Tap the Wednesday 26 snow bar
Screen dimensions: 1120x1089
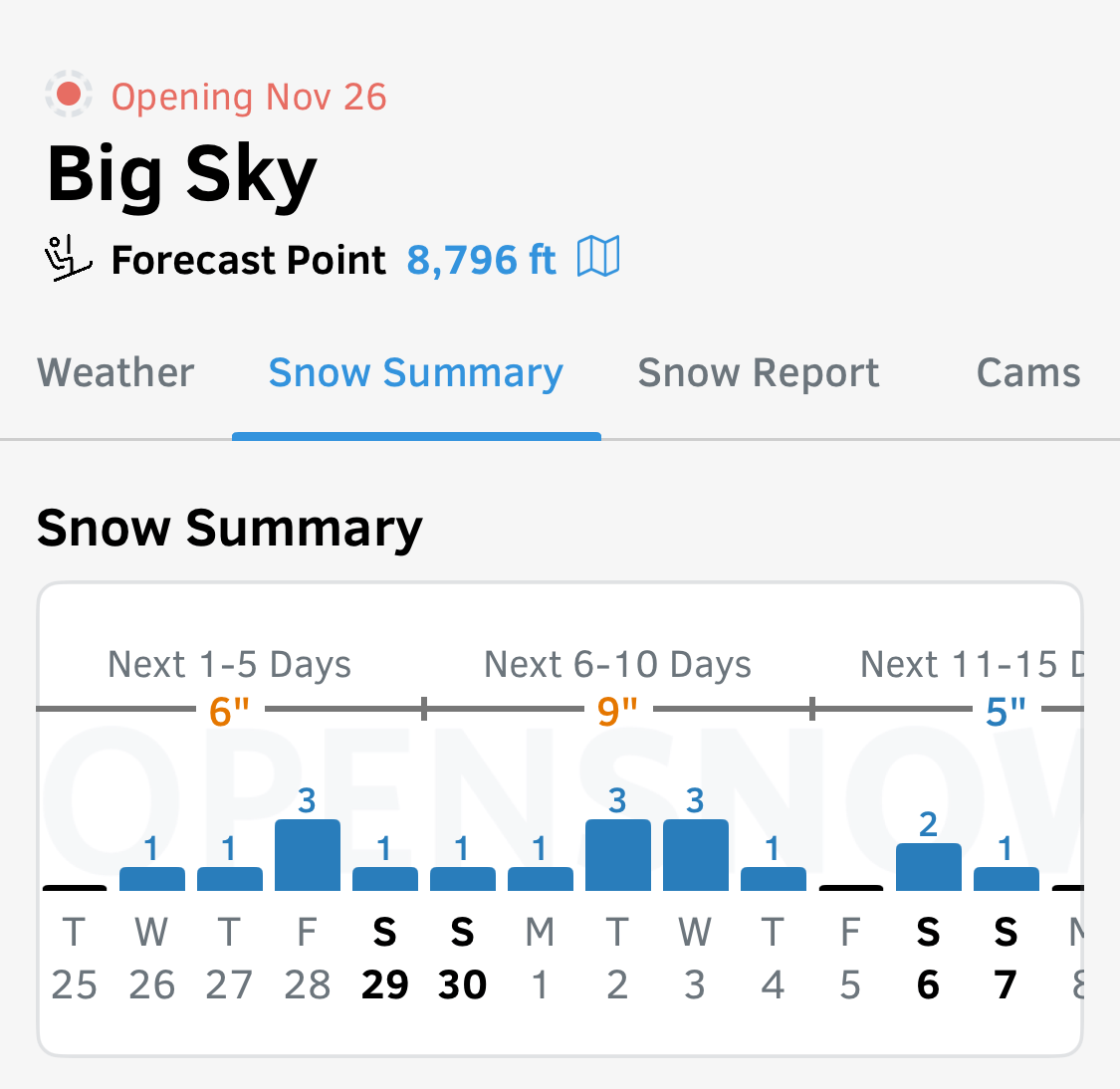coord(151,878)
